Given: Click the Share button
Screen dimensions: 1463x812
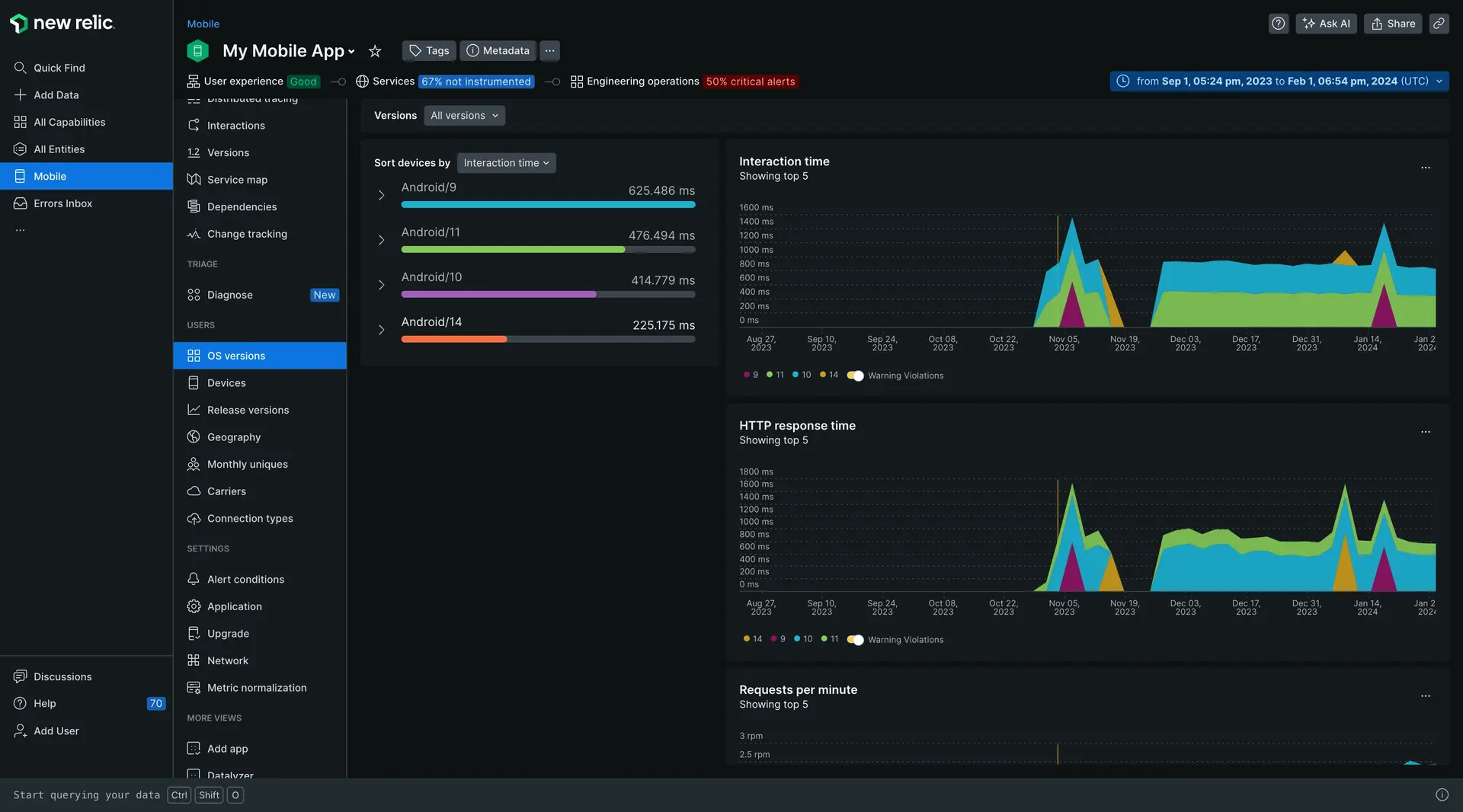Looking at the screenshot, I should (x=1393, y=24).
